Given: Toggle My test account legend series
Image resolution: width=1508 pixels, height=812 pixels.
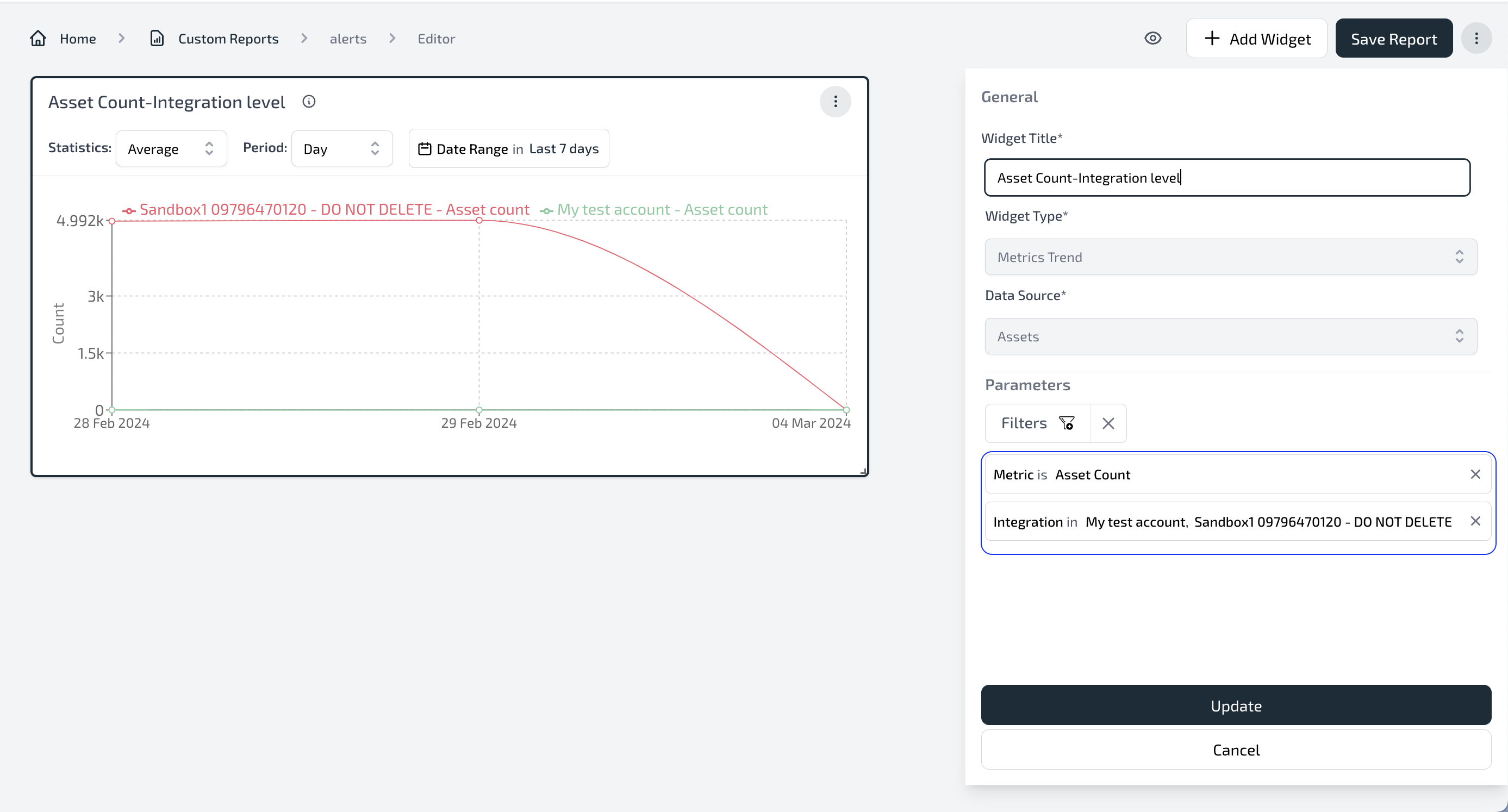Looking at the screenshot, I should click(653, 210).
